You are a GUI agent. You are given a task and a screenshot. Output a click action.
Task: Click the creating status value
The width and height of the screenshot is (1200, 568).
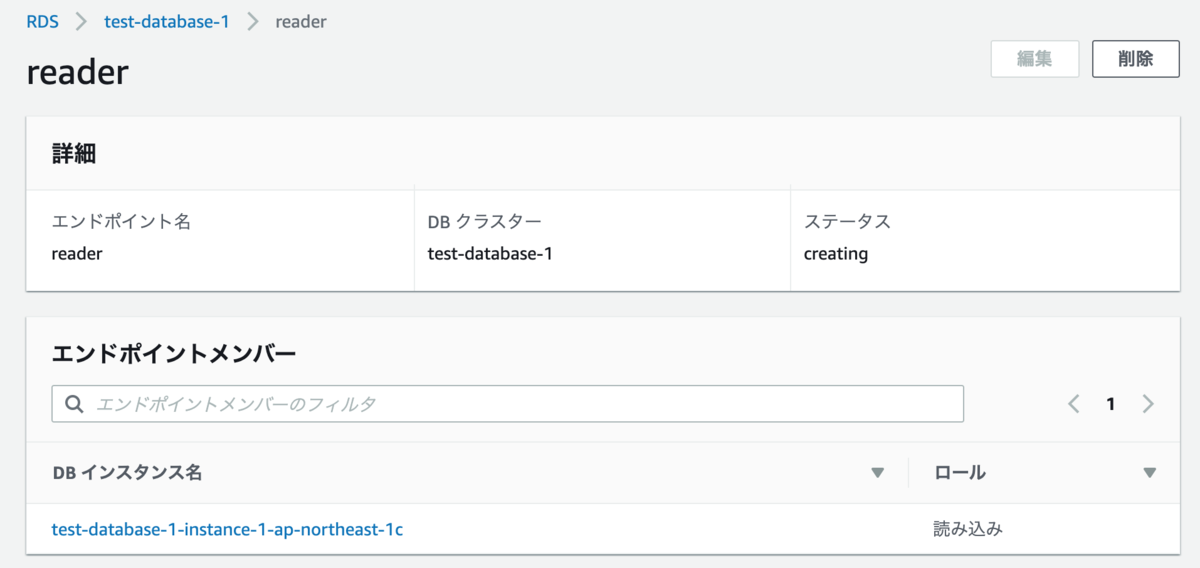[835, 254]
